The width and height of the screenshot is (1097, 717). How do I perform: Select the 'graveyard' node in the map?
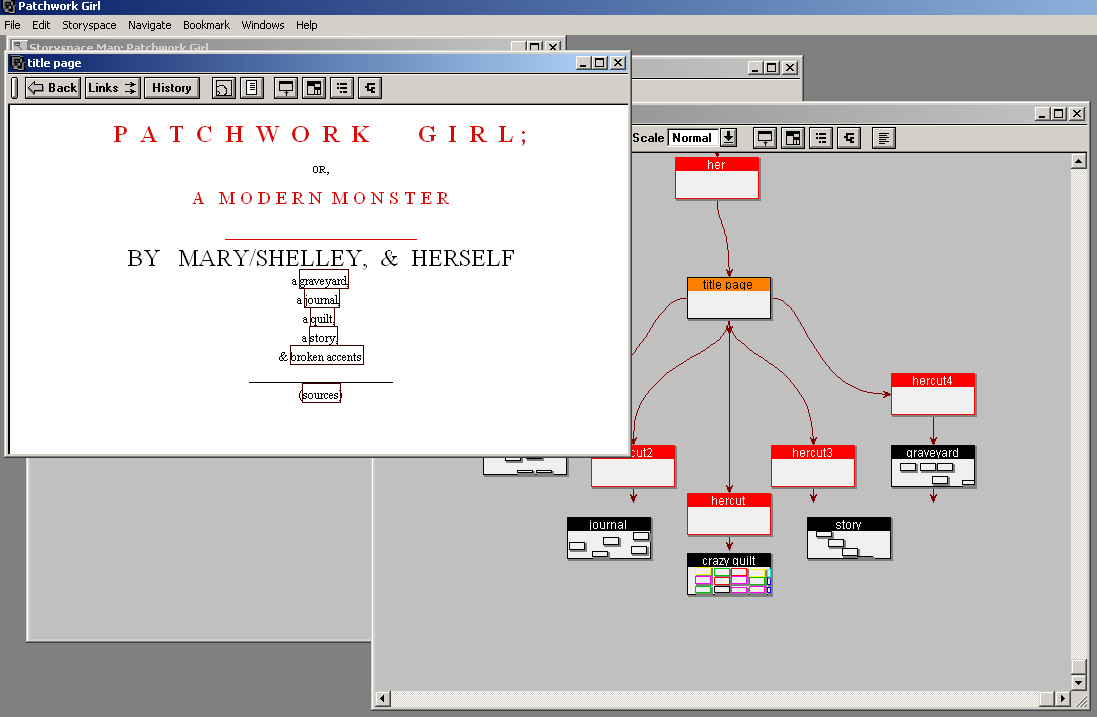pyautogui.click(x=933, y=466)
